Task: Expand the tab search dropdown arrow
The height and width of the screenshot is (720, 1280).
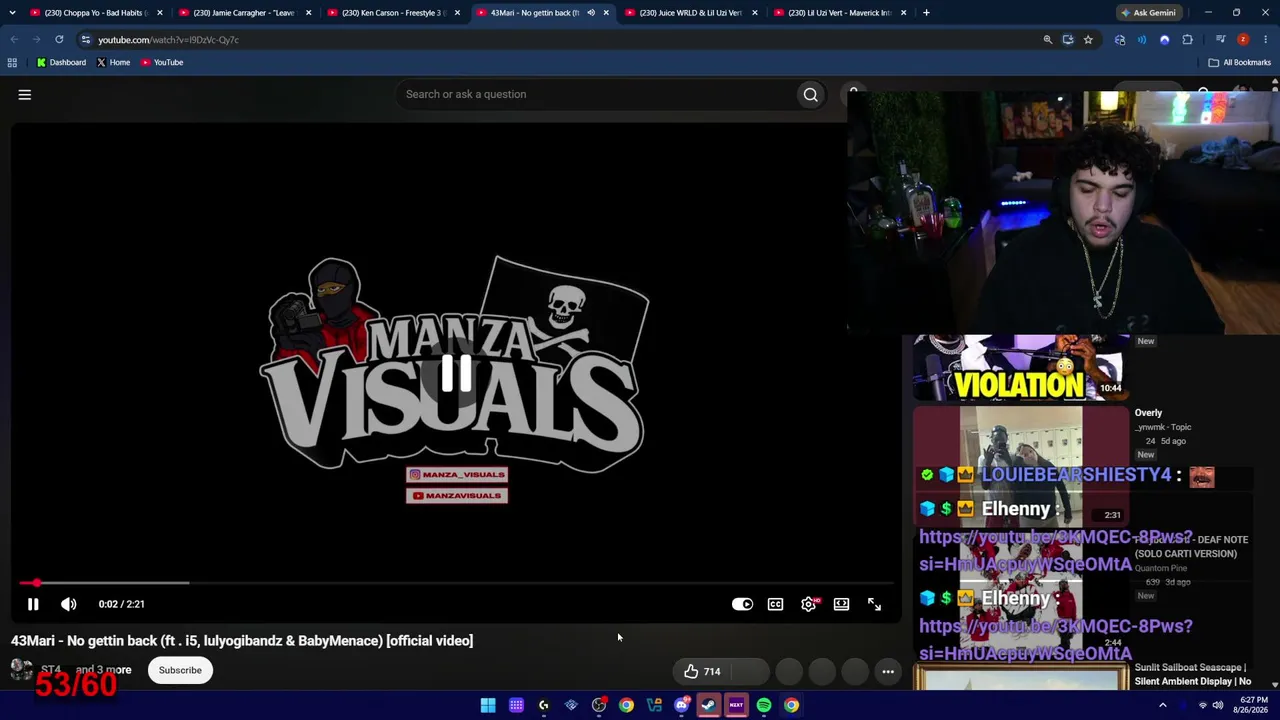Action: coord(12,13)
